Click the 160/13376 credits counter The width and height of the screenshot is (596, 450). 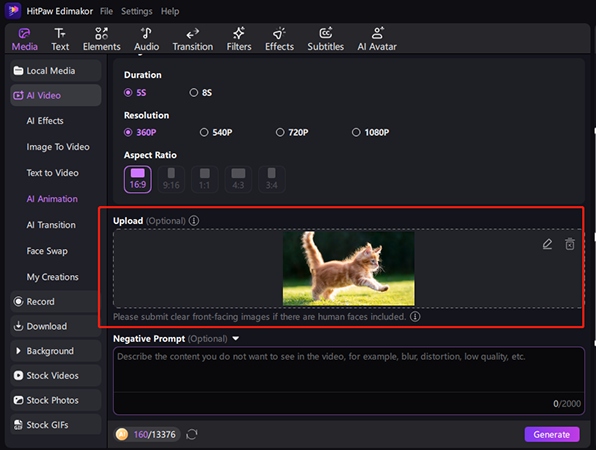[x=154, y=434]
